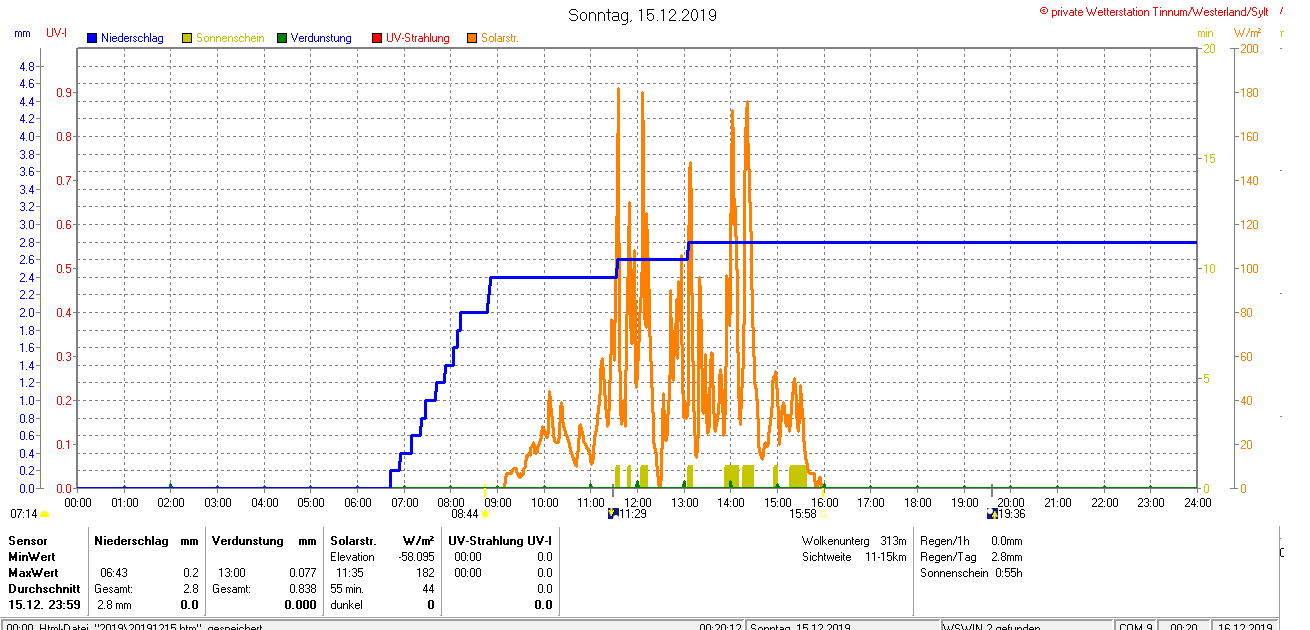Click the MaxWert row label
This screenshot has height=630, width=1310.
(33, 573)
